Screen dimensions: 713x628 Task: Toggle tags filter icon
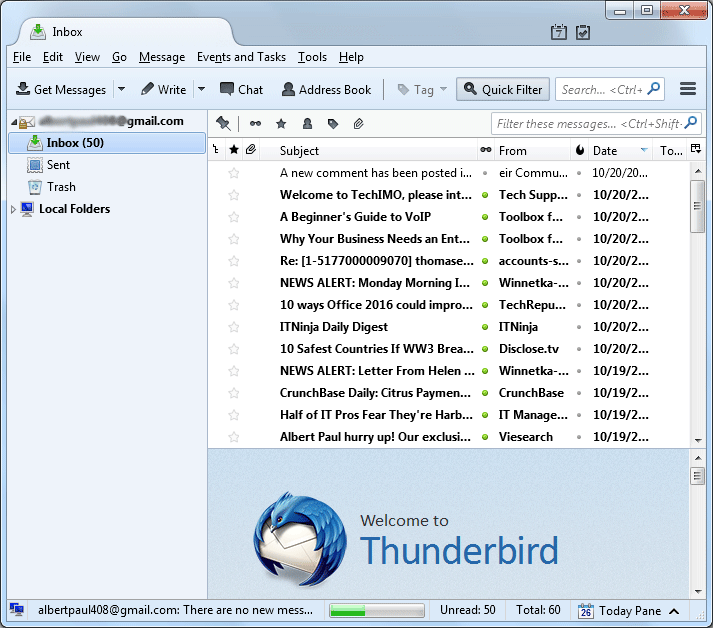(333, 123)
